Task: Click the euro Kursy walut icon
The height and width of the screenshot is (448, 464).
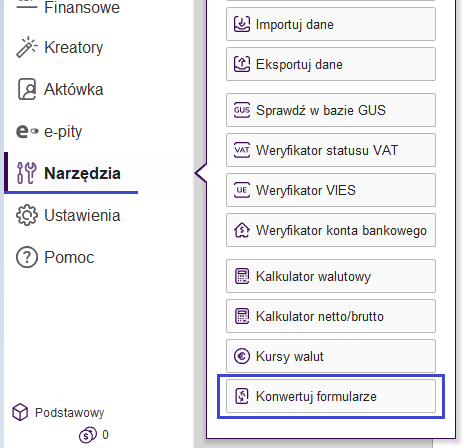Action: coord(242,356)
